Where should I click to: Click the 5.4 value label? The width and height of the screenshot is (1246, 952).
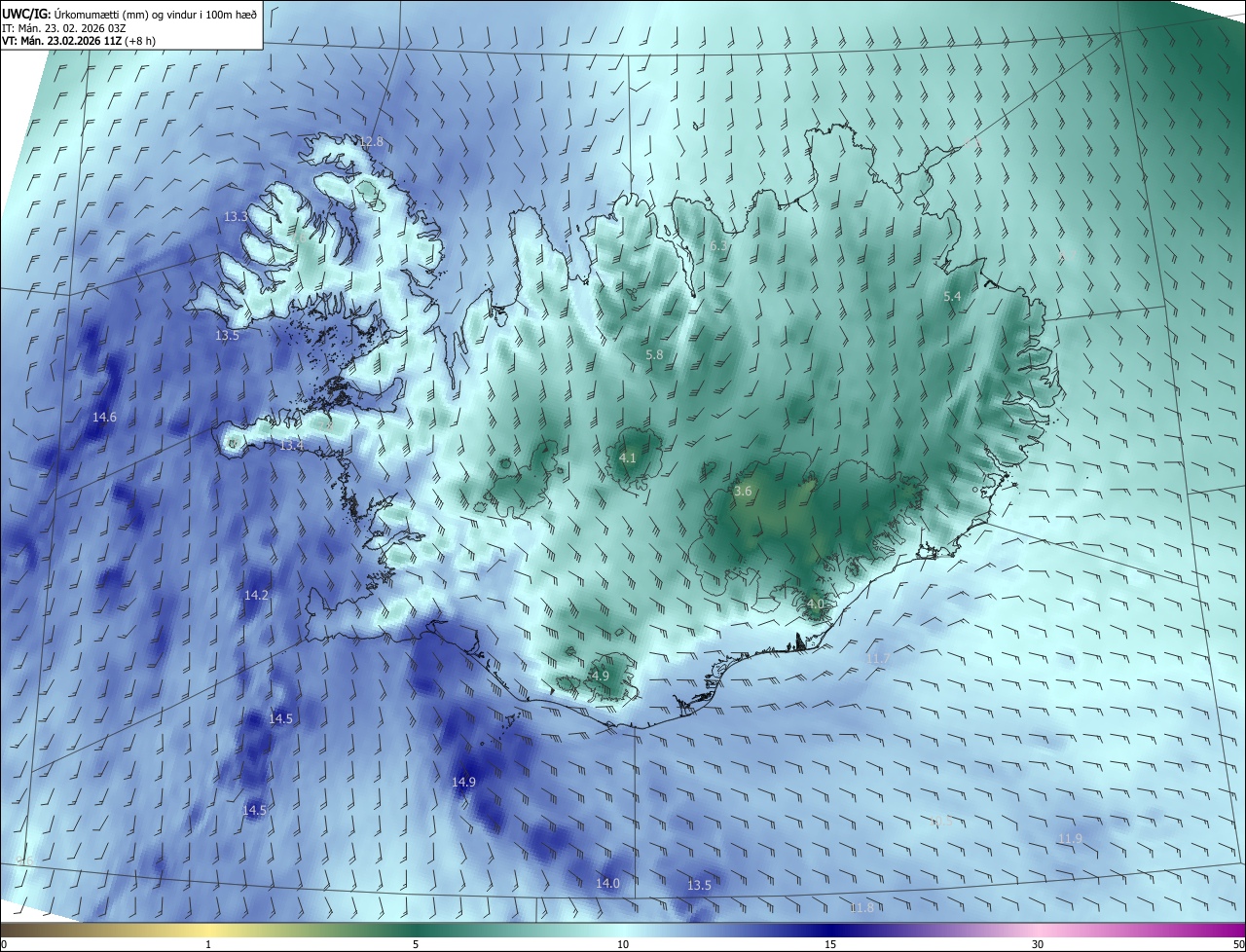tap(952, 296)
